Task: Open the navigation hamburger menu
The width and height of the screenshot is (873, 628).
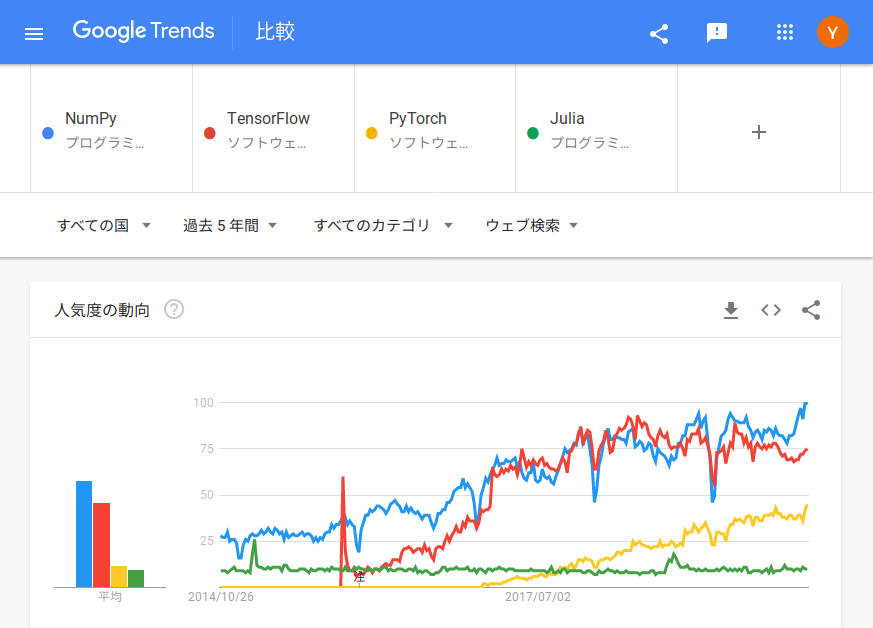Action: pos(33,31)
